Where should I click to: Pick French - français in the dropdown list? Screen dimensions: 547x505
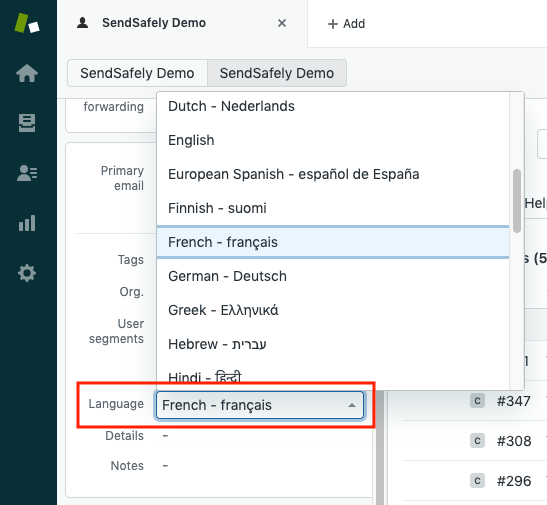click(333, 242)
